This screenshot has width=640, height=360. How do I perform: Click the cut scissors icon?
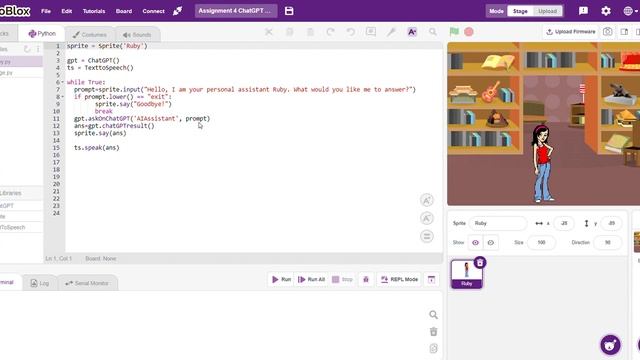point(269,32)
